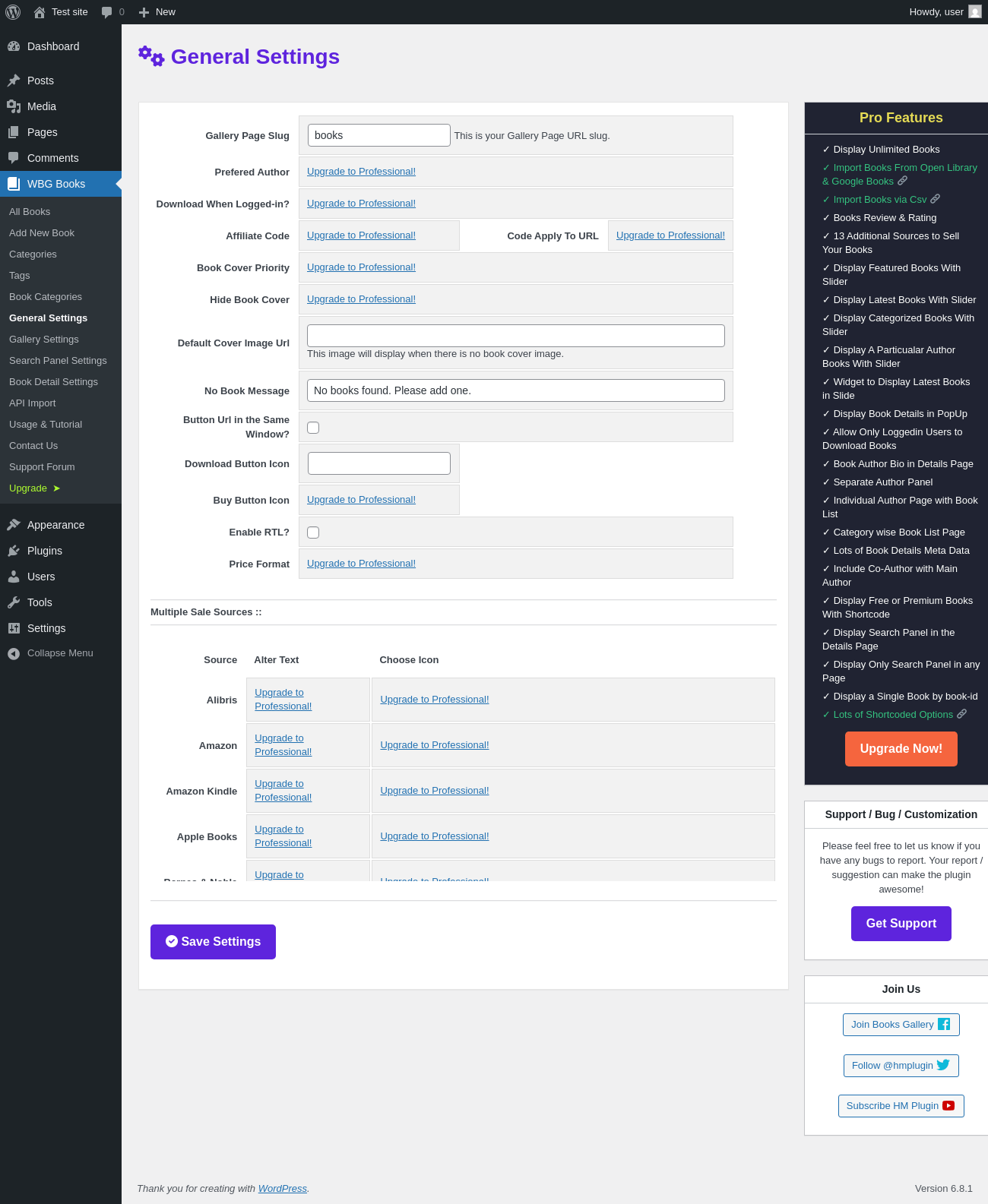This screenshot has width=988, height=1204.
Task: Open Support Forum submenu item
Action: [x=42, y=467]
